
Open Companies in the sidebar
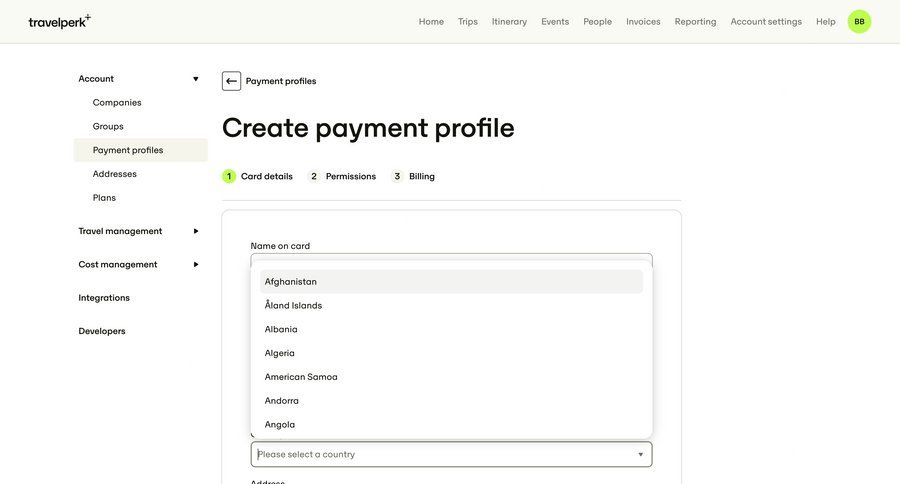117,102
